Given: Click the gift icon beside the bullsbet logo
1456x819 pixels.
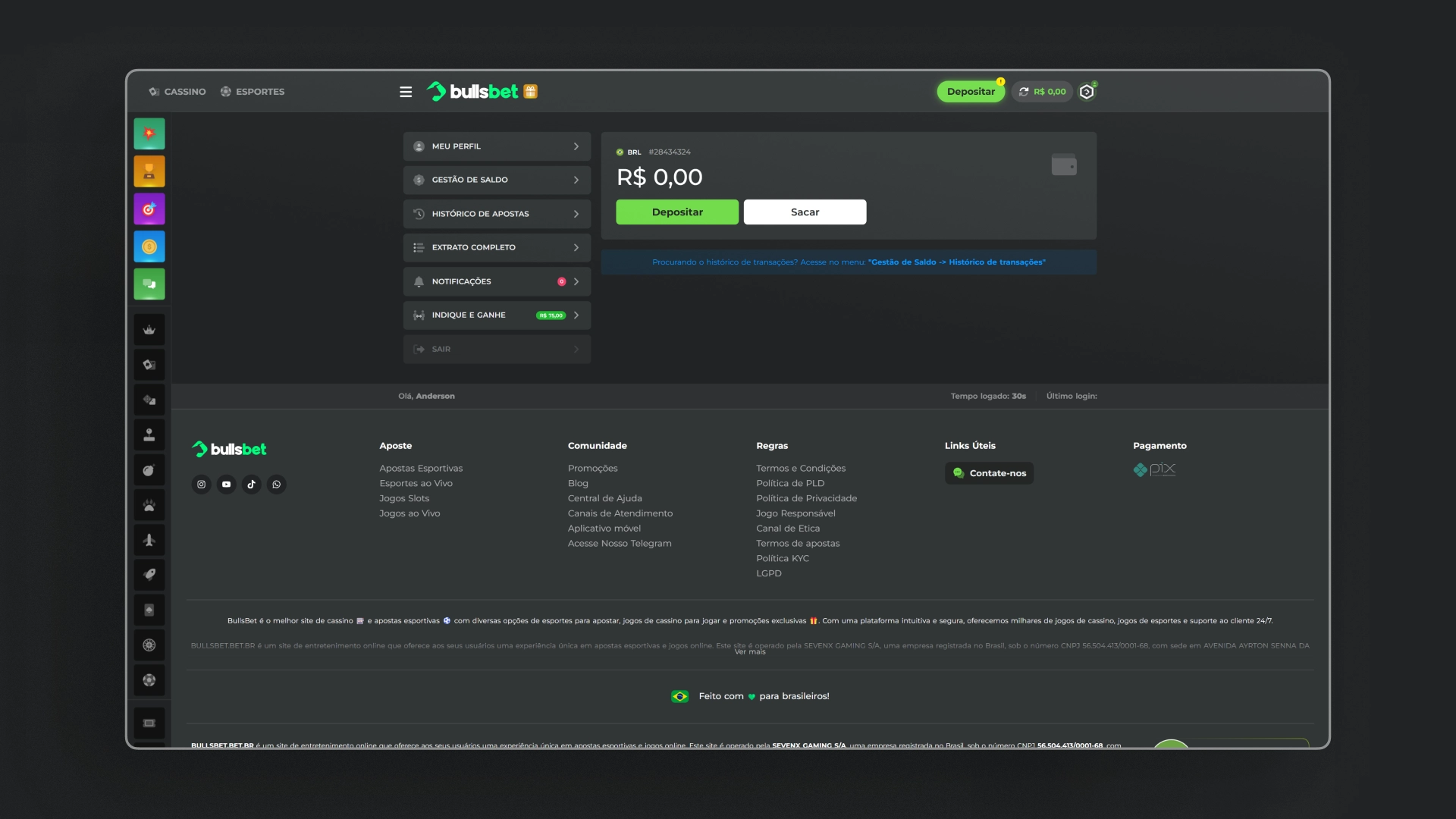Looking at the screenshot, I should [x=531, y=92].
